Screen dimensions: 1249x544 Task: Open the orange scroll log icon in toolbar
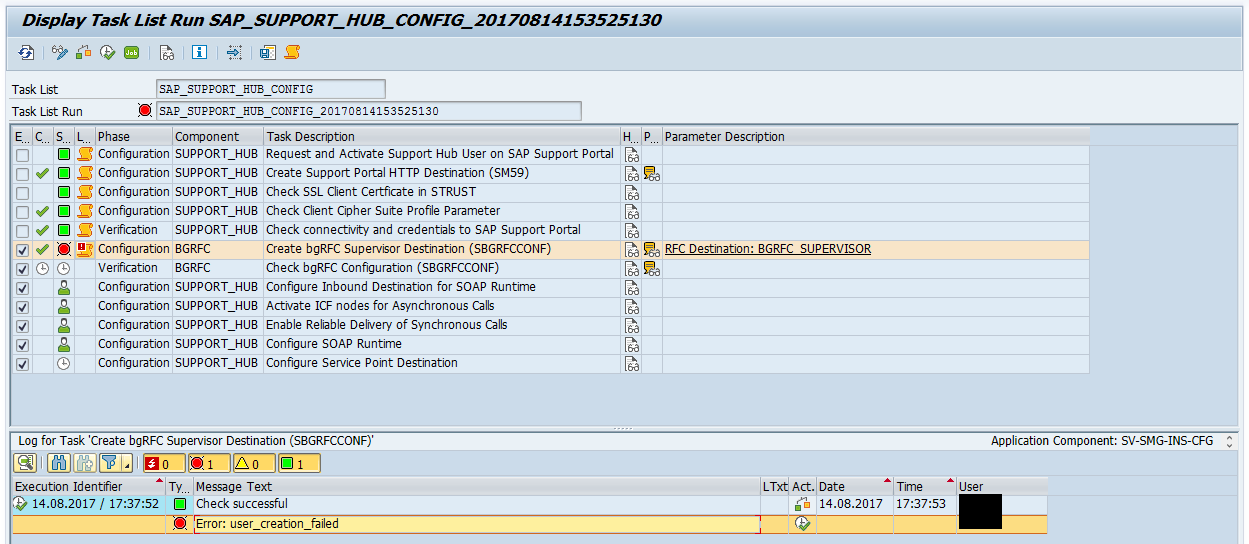pyautogui.click(x=292, y=52)
